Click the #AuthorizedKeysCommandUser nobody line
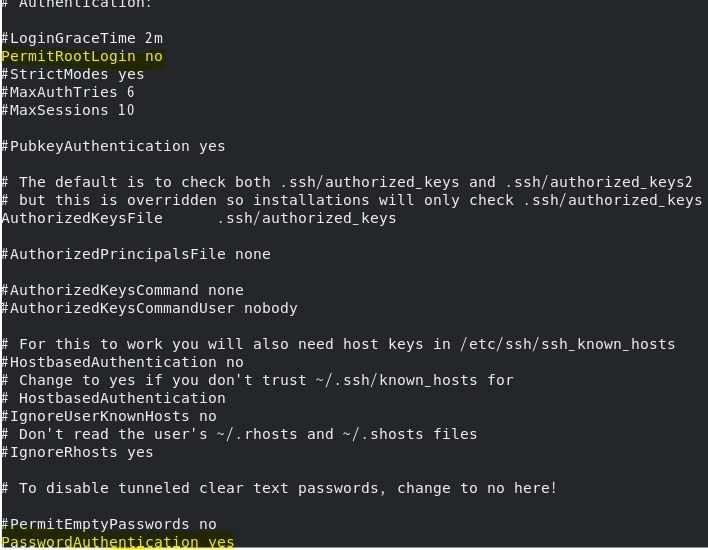Image resolution: width=708 pixels, height=550 pixels. tap(149, 308)
